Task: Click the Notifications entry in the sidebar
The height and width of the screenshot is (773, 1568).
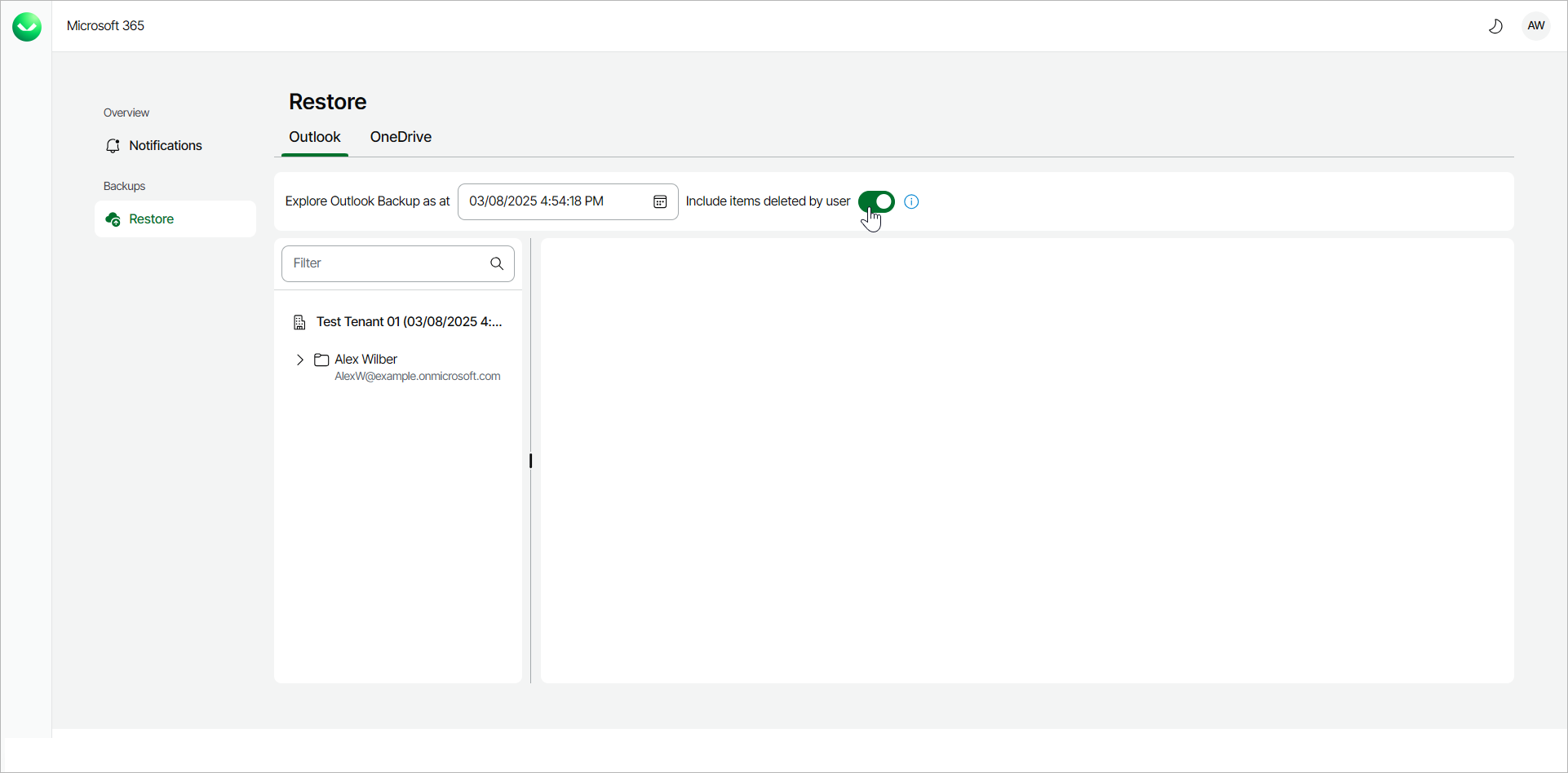Action: coord(166,145)
